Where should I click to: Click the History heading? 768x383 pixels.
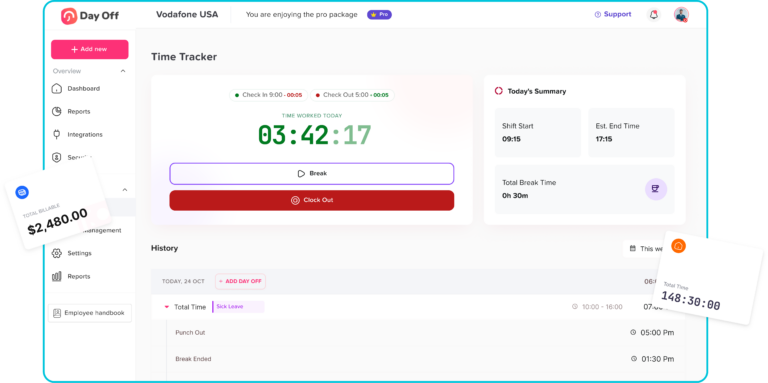tap(165, 248)
